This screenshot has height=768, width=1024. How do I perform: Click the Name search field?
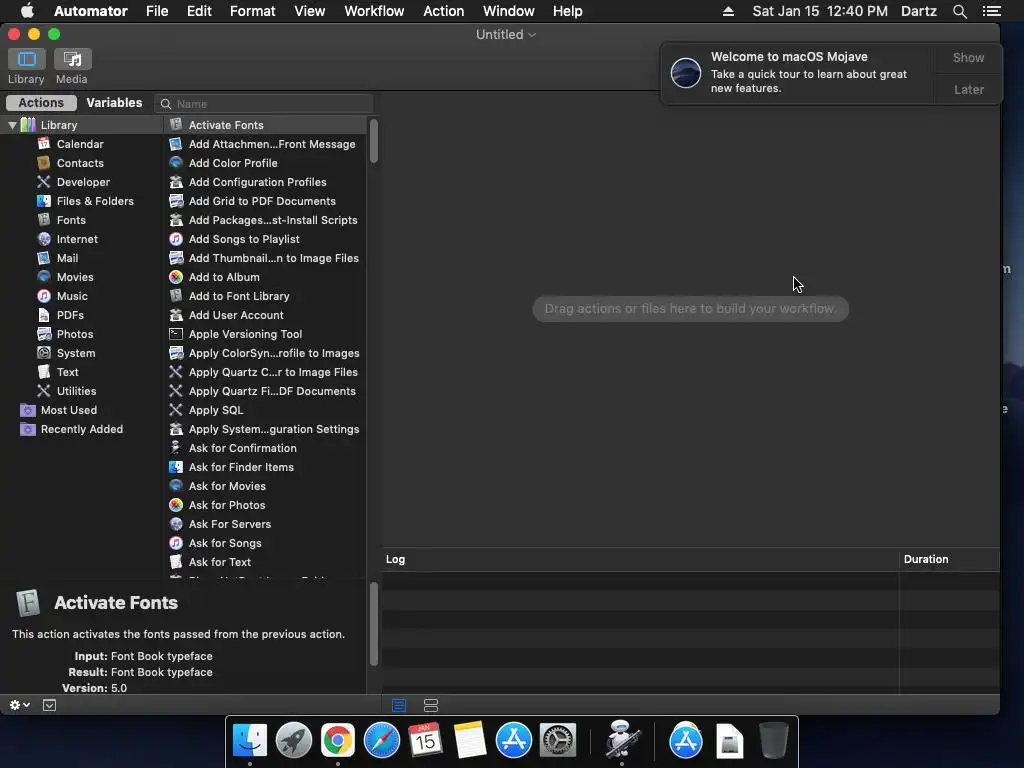264,104
